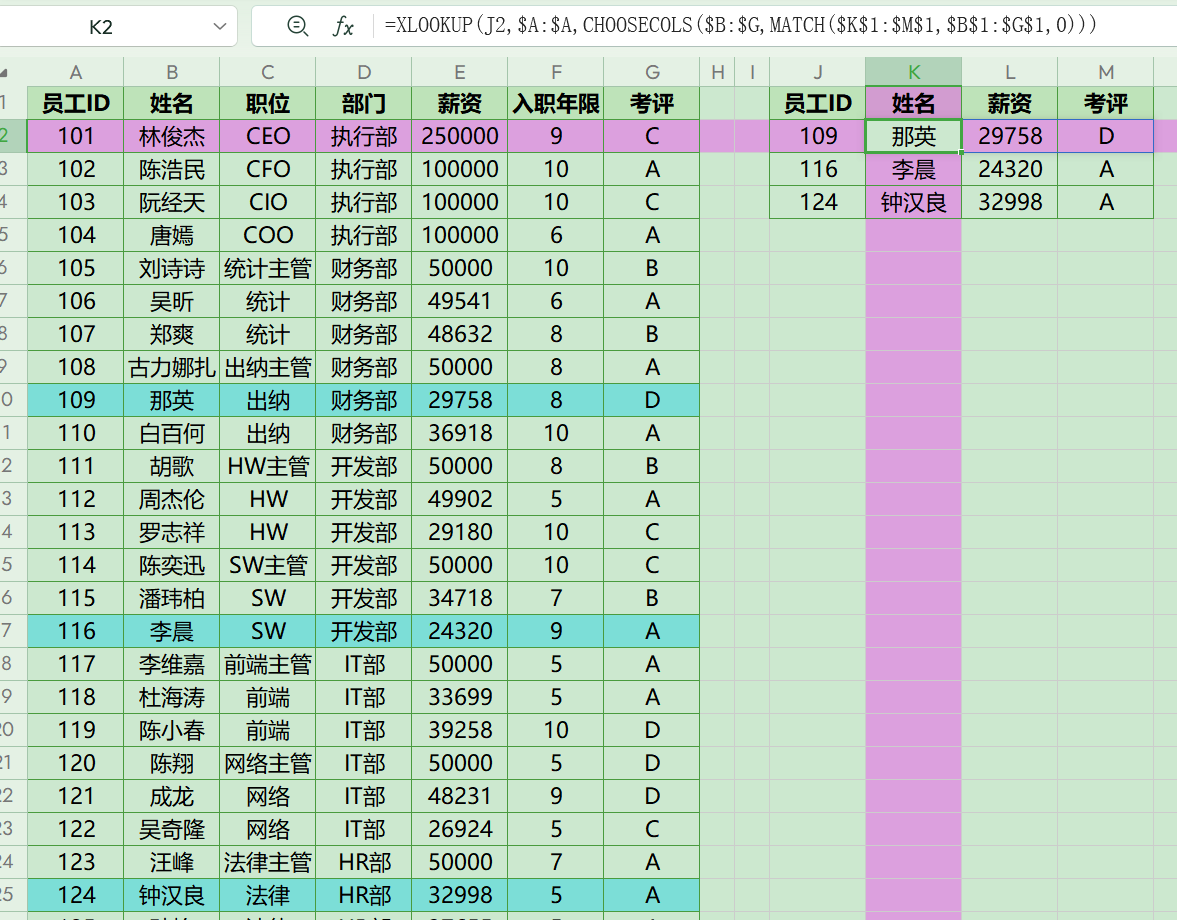Click name 那英 in column B

[x=172, y=400]
